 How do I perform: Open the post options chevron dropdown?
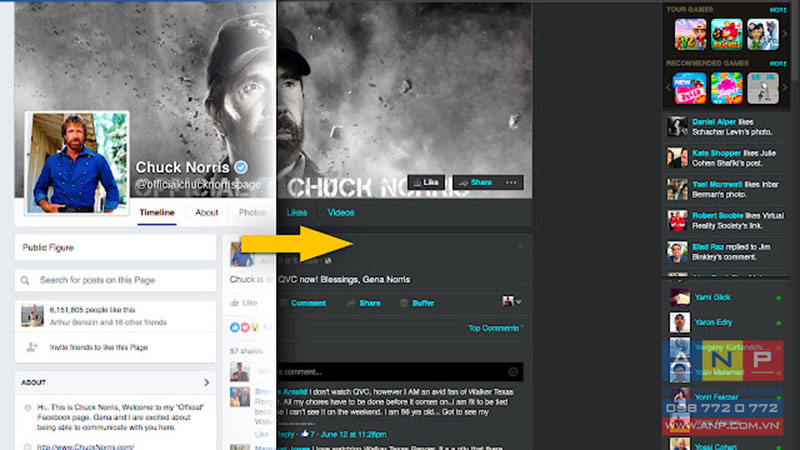[520, 247]
